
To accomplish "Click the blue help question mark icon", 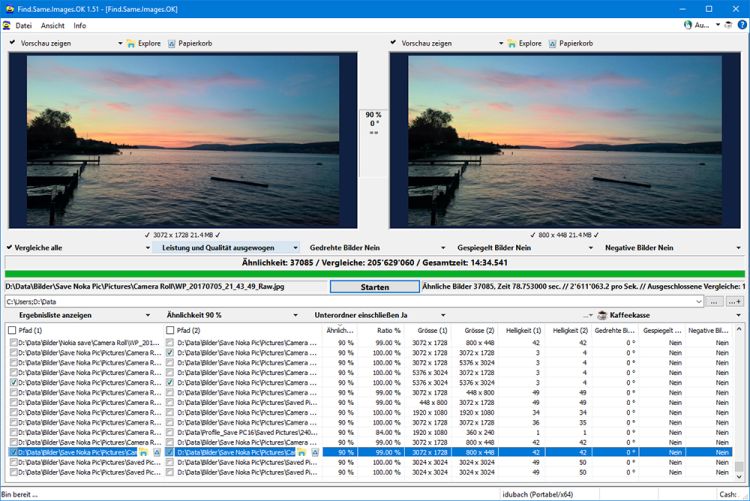I will point(742,25).
